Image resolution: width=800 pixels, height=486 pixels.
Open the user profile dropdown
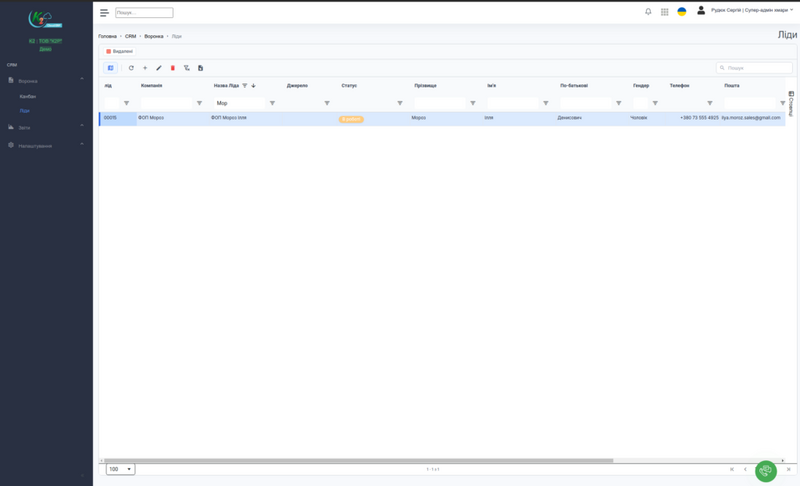tap(750, 11)
